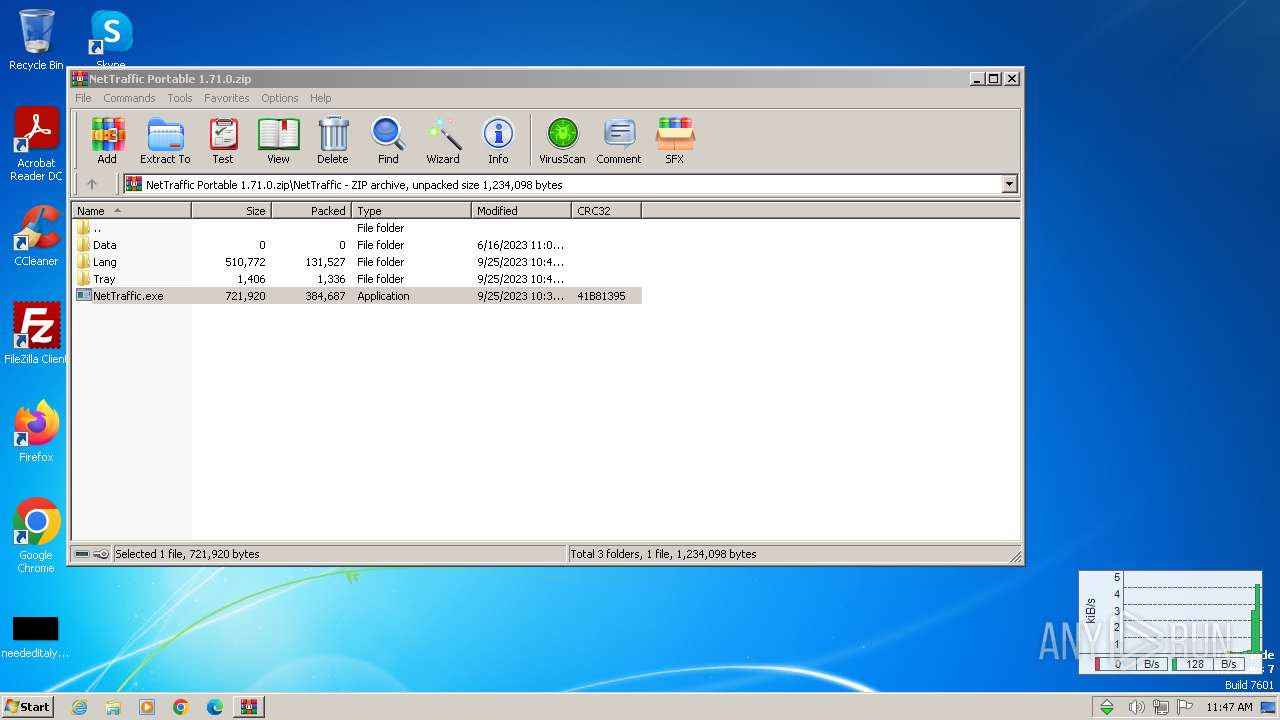This screenshot has width=1280, height=720.
Task: Open the Options menu
Action: pyautogui.click(x=280, y=98)
